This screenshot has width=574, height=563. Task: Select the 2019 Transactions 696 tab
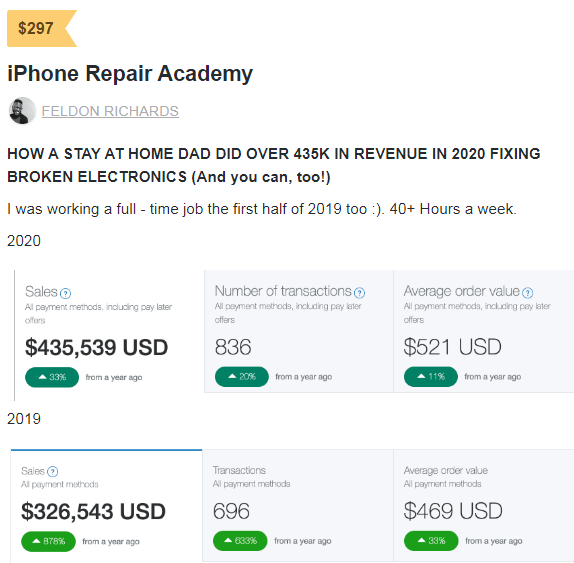pos(298,506)
